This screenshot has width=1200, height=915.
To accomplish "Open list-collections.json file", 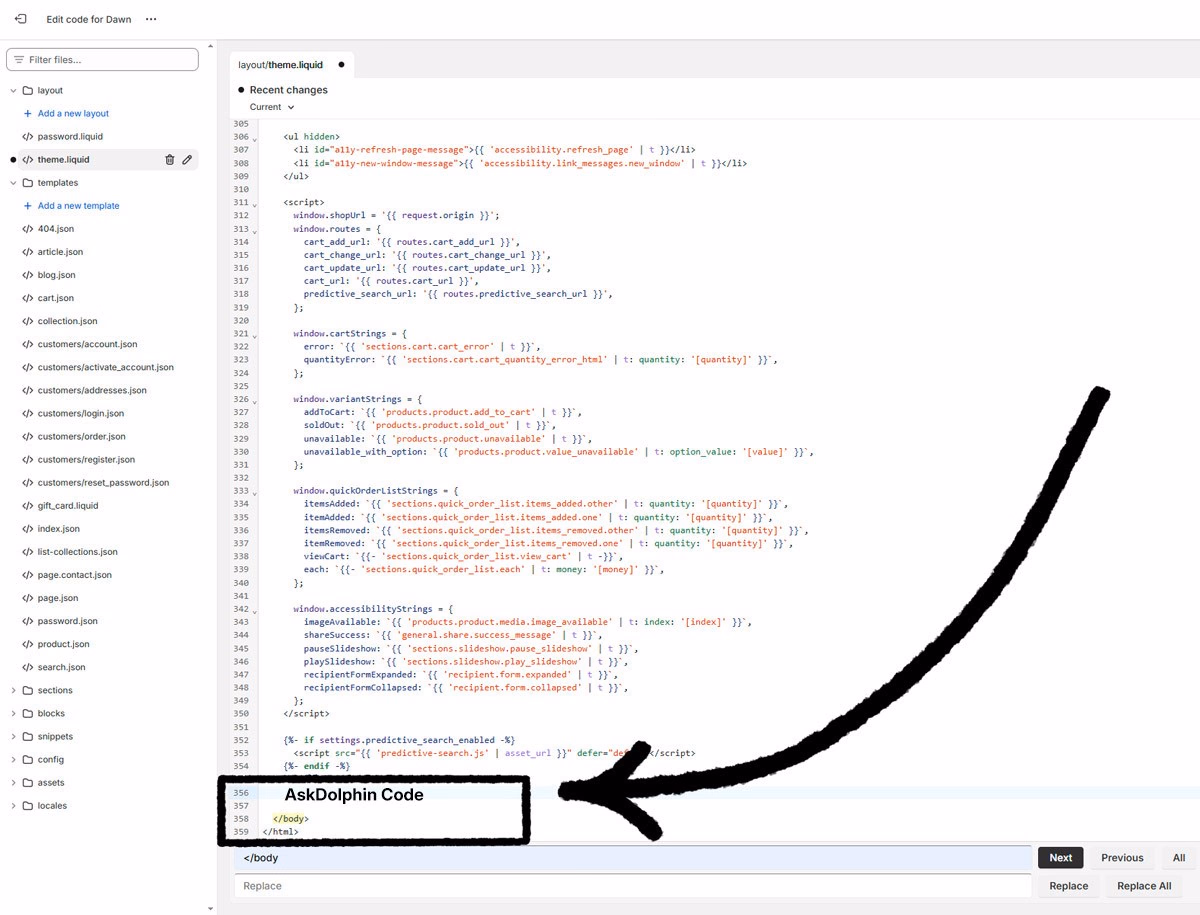I will pos(78,550).
